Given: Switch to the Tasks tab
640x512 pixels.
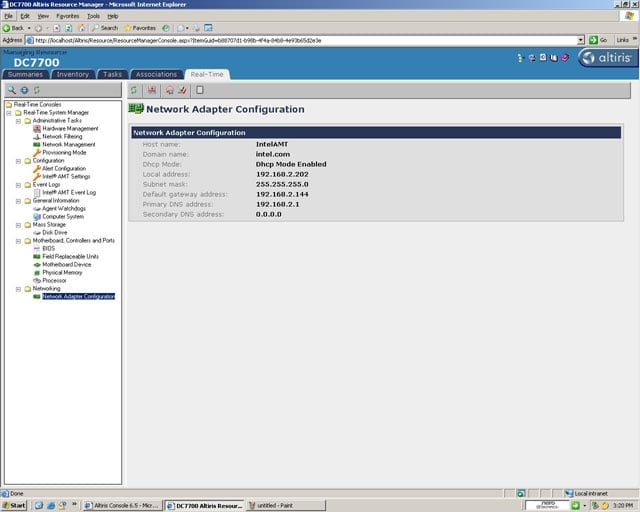Looking at the screenshot, I should pos(113,74).
